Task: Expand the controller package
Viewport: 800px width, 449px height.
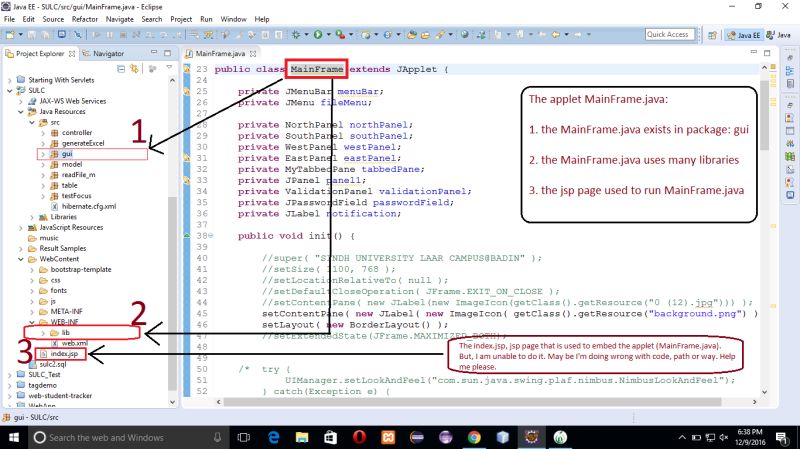Action: point(43,133)
